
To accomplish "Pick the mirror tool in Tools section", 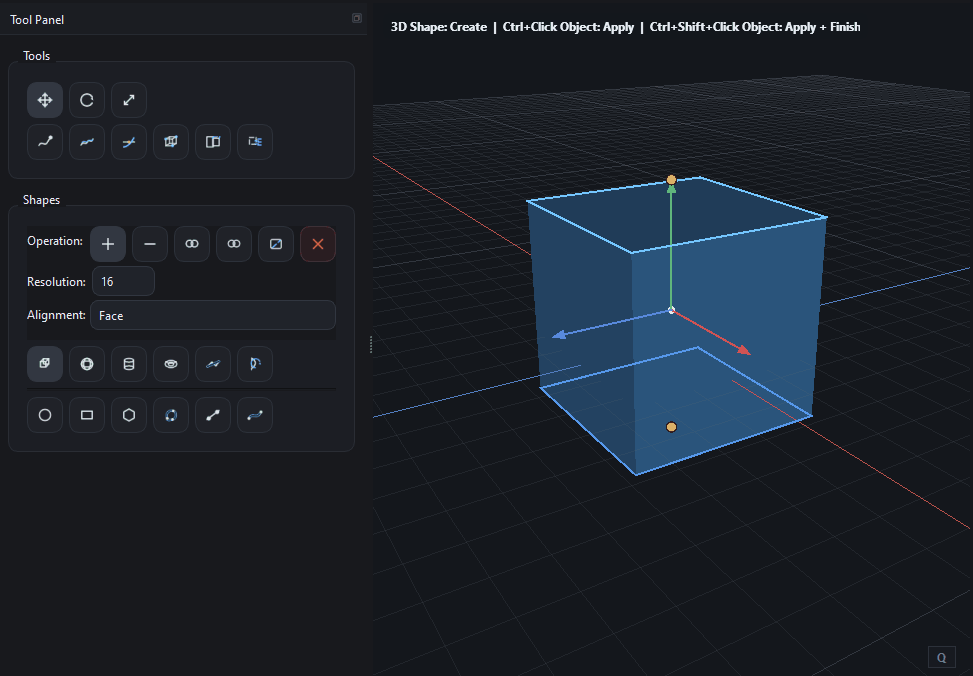I will pos(212,142).
